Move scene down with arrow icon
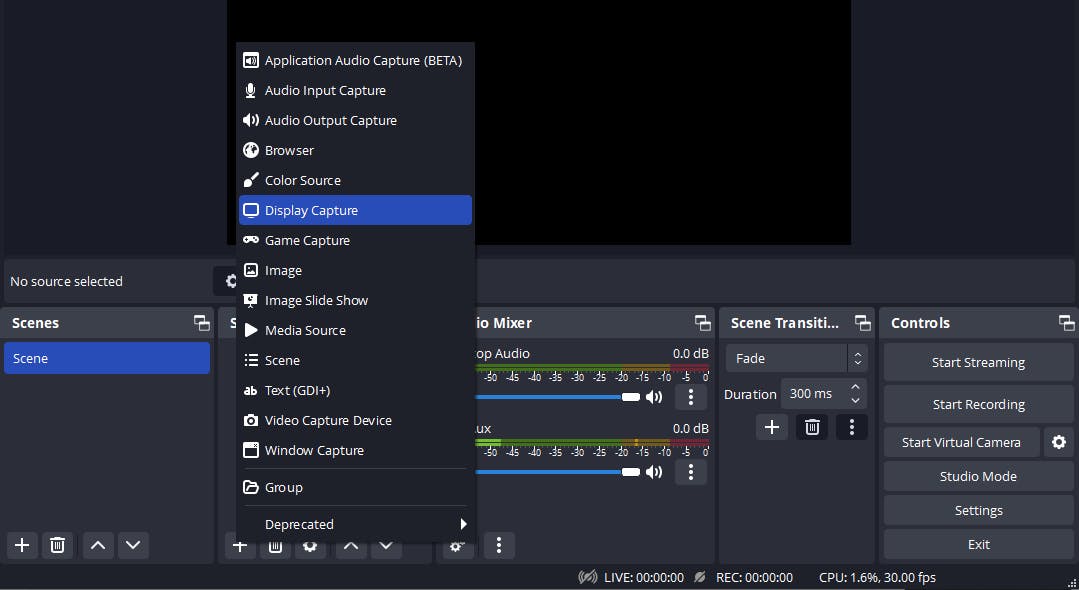This screenshot has height=590, width=1079. 133,545
